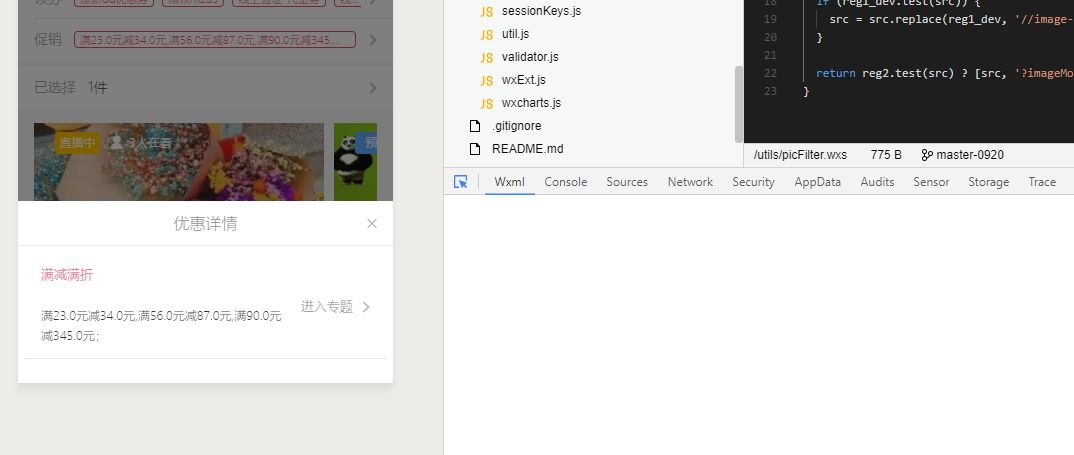This screenshot has height=455, width=1074.
Task: Switch to the Console tab
Action: 566,182
